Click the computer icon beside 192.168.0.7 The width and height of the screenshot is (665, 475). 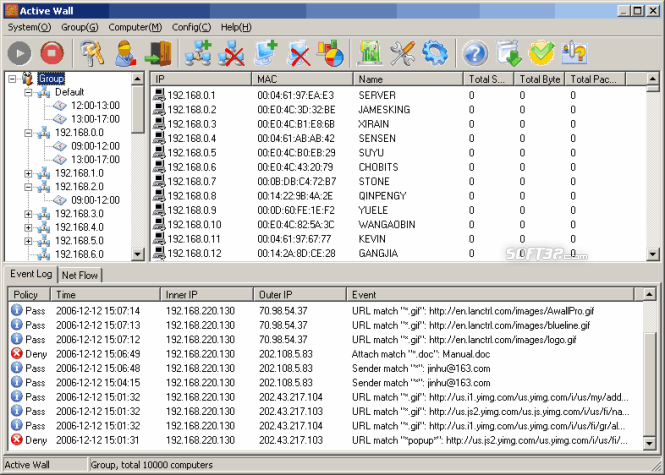159,181
